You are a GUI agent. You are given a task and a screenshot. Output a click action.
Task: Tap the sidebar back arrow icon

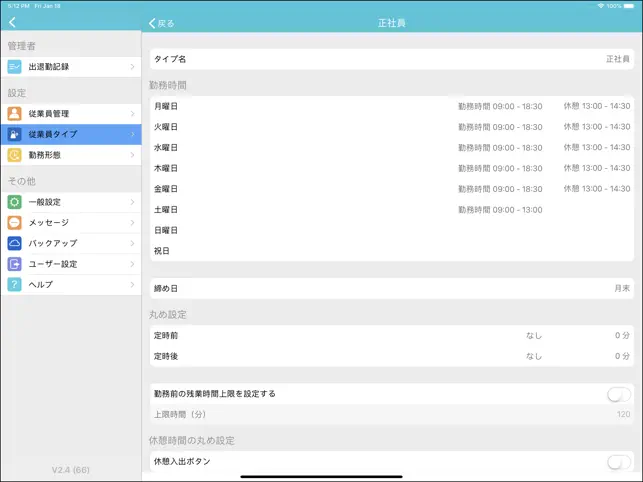pos(12,22)
